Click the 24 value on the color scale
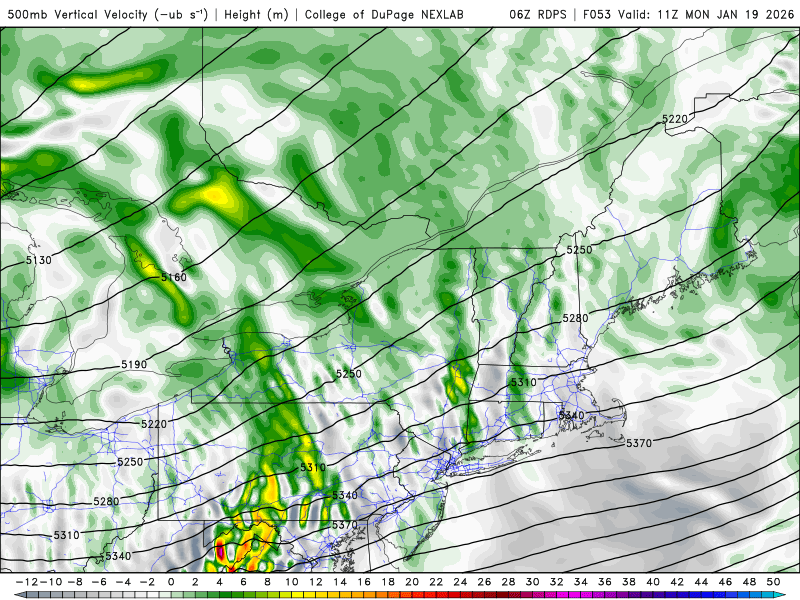 pos(460,582)
